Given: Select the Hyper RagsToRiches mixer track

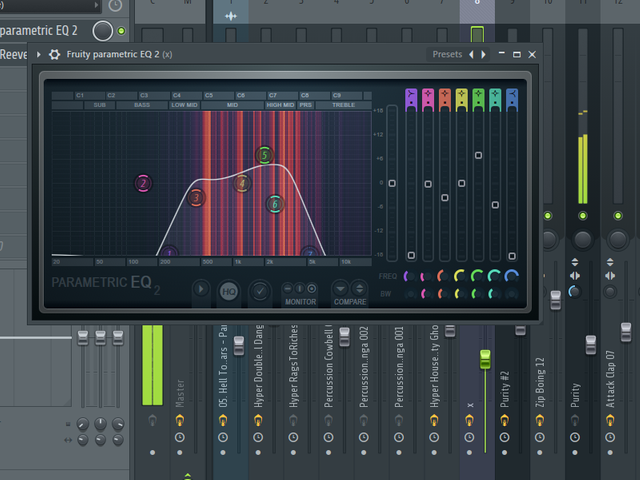Looking at the screenshot, I should [x=293, y=367].
